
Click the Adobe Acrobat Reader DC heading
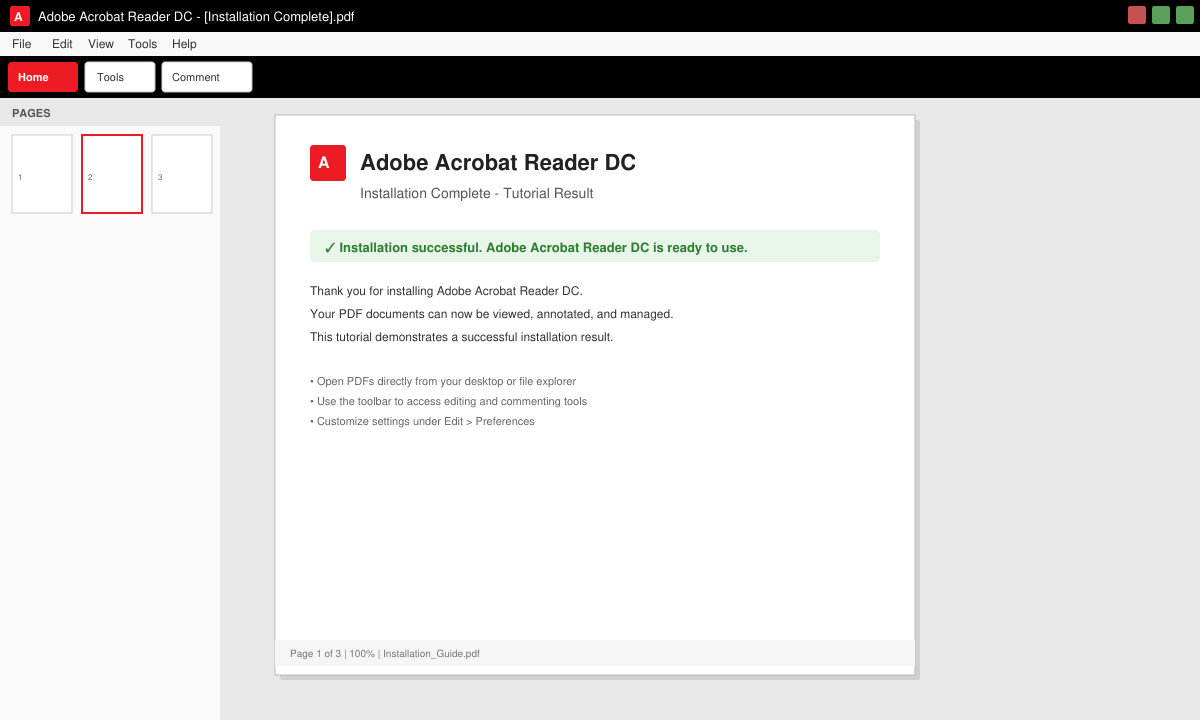pyautogui.click(x=498, y=162)
